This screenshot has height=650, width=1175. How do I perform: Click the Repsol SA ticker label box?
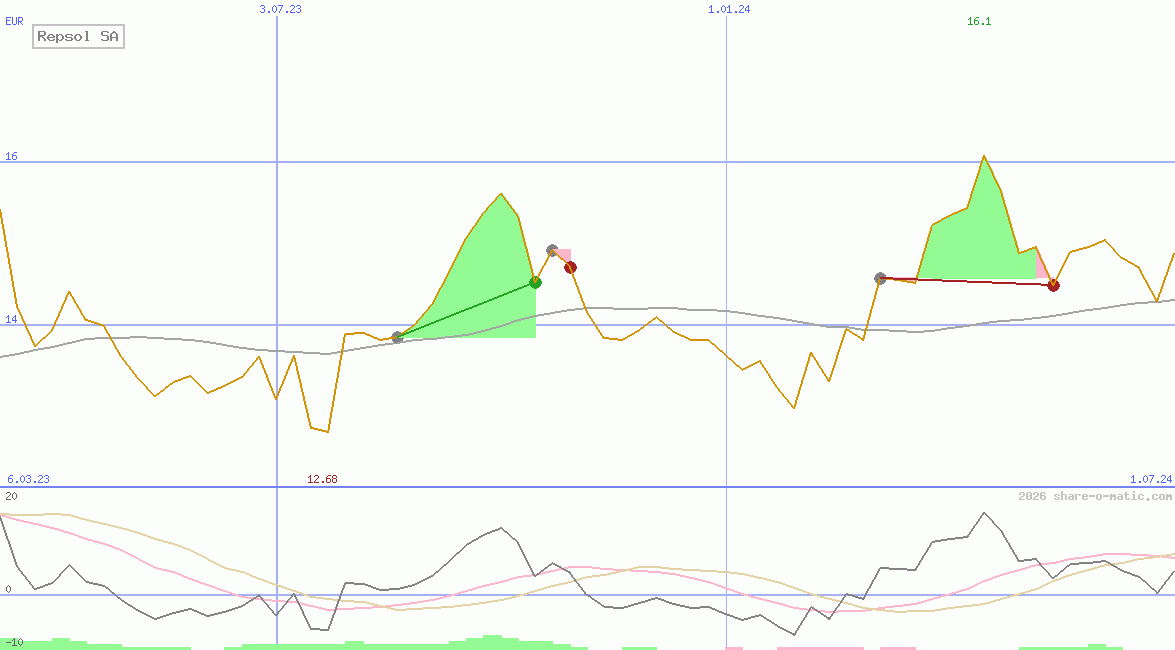click(77, 36)
